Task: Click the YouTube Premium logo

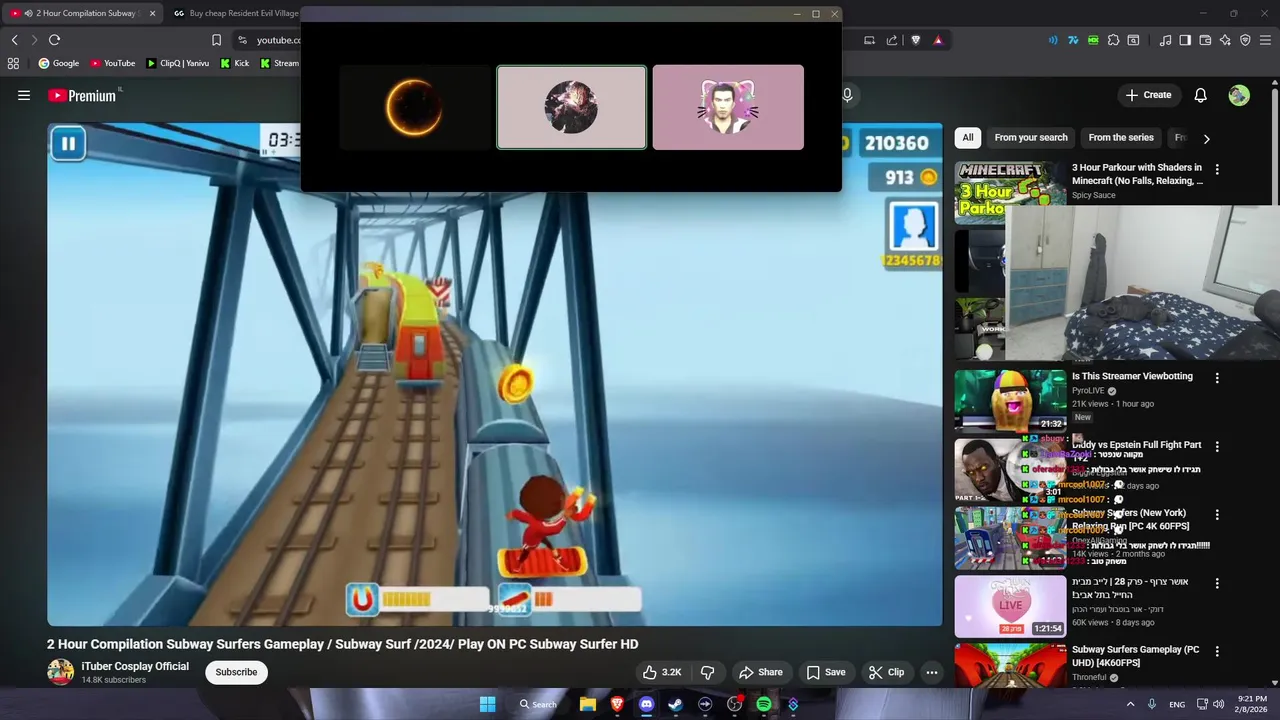Action: pyautogui.click(x=82, y=95)
